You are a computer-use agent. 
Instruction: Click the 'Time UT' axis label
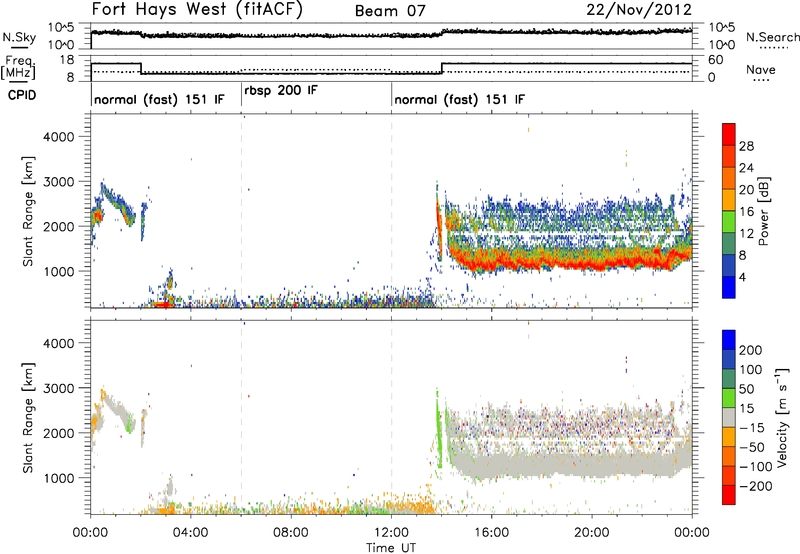(391, 548)
